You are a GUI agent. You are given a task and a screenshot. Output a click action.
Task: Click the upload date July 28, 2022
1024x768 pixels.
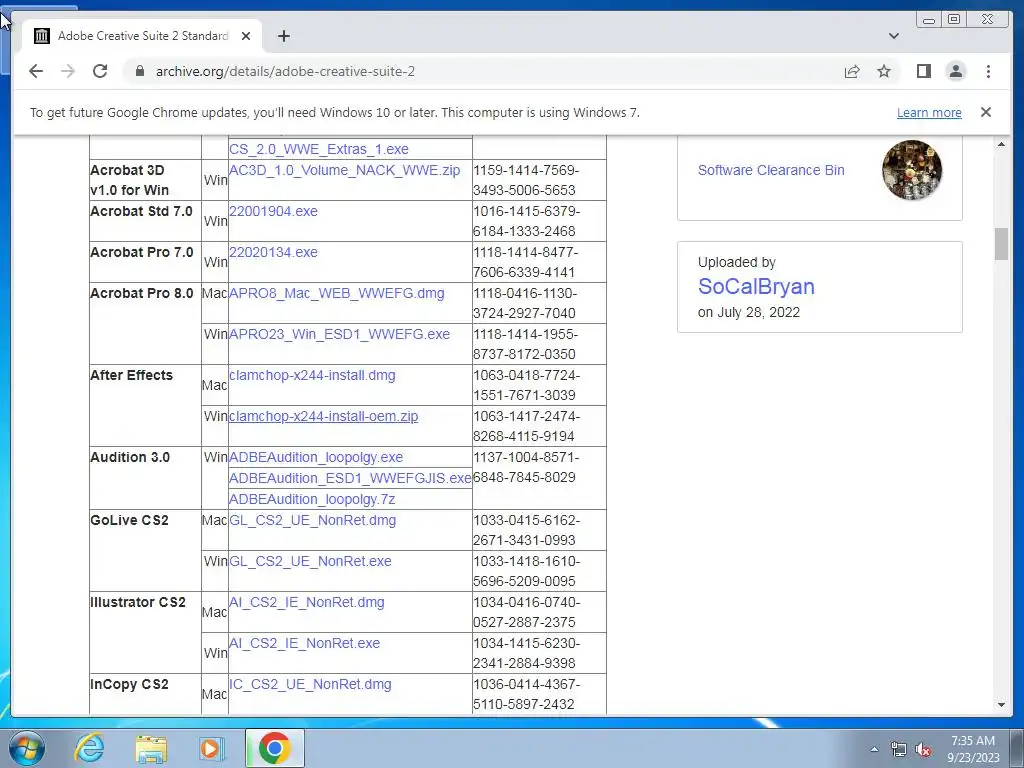pyautogui.click(x=758, y=312)
